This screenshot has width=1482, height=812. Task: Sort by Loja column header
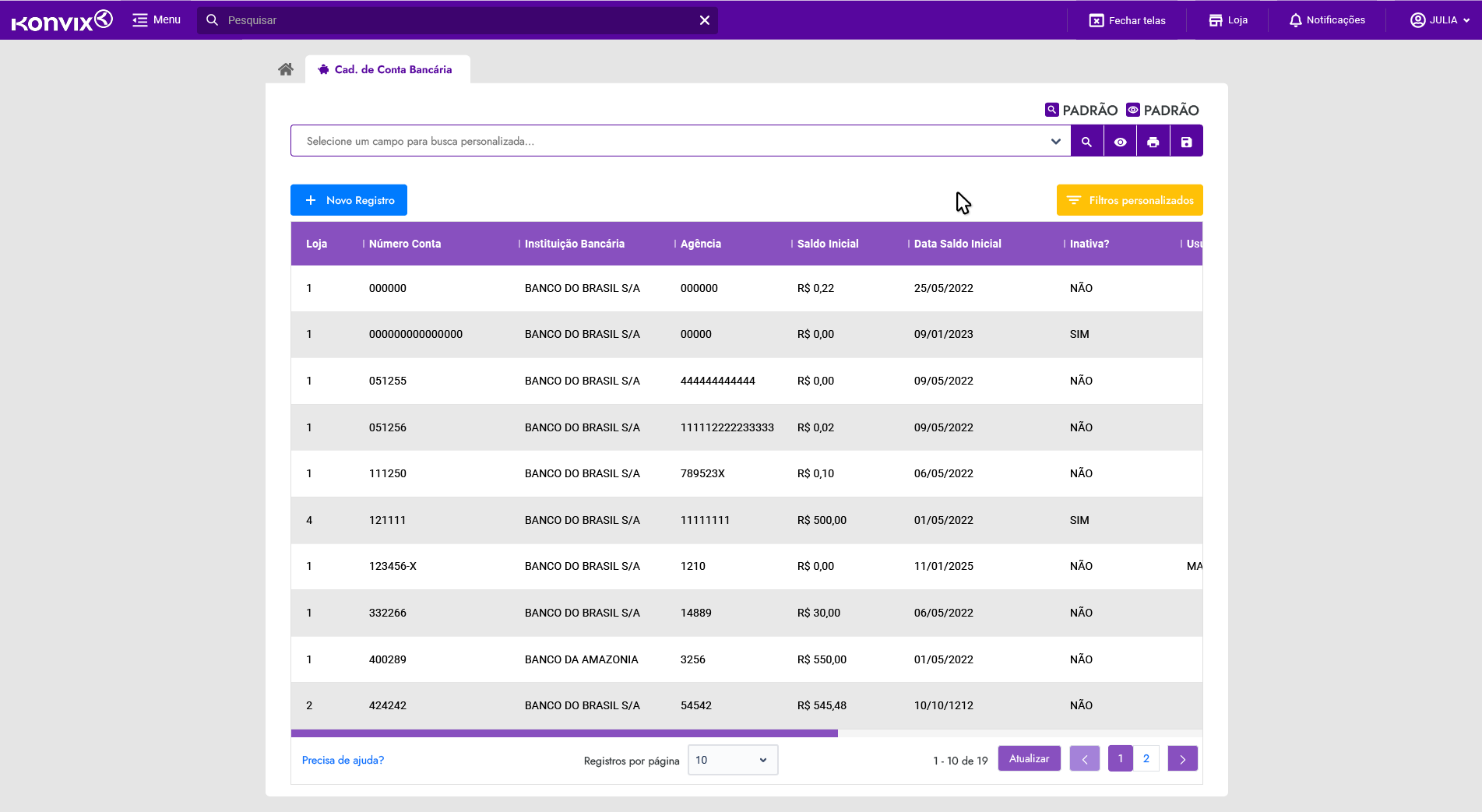click(x=316, y=244)
